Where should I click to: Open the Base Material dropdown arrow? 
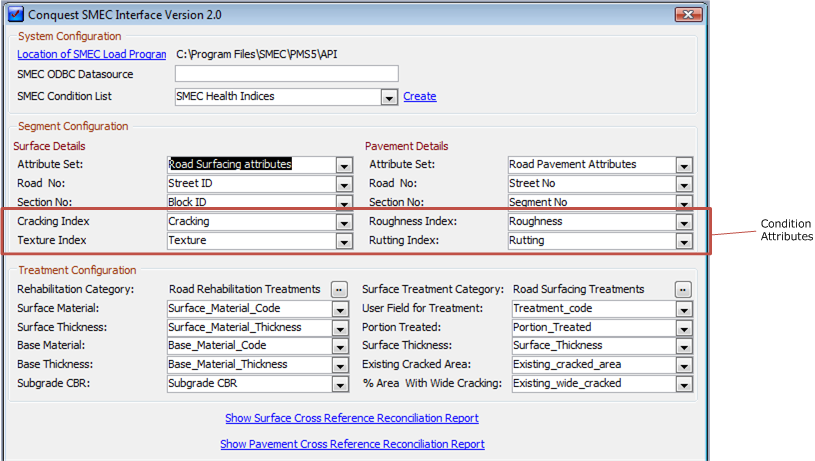click(340, 346)
